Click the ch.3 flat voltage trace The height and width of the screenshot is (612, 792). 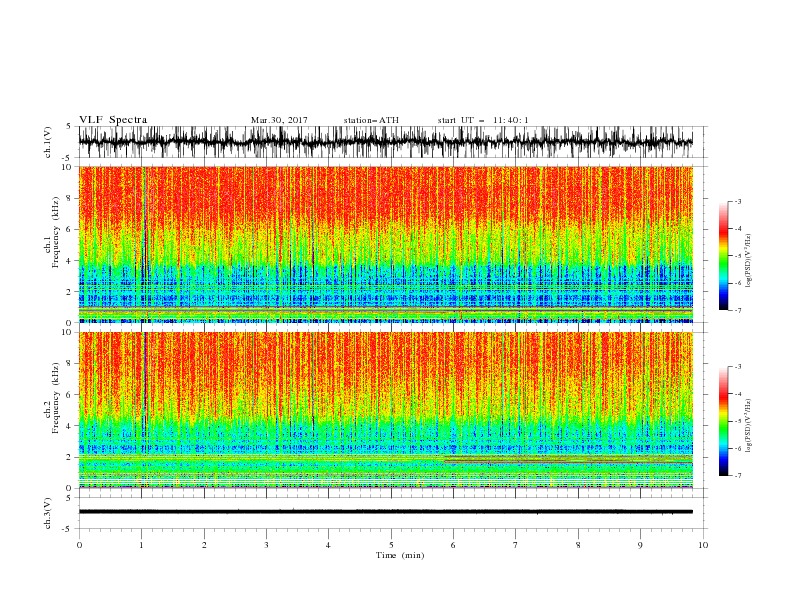385,512
